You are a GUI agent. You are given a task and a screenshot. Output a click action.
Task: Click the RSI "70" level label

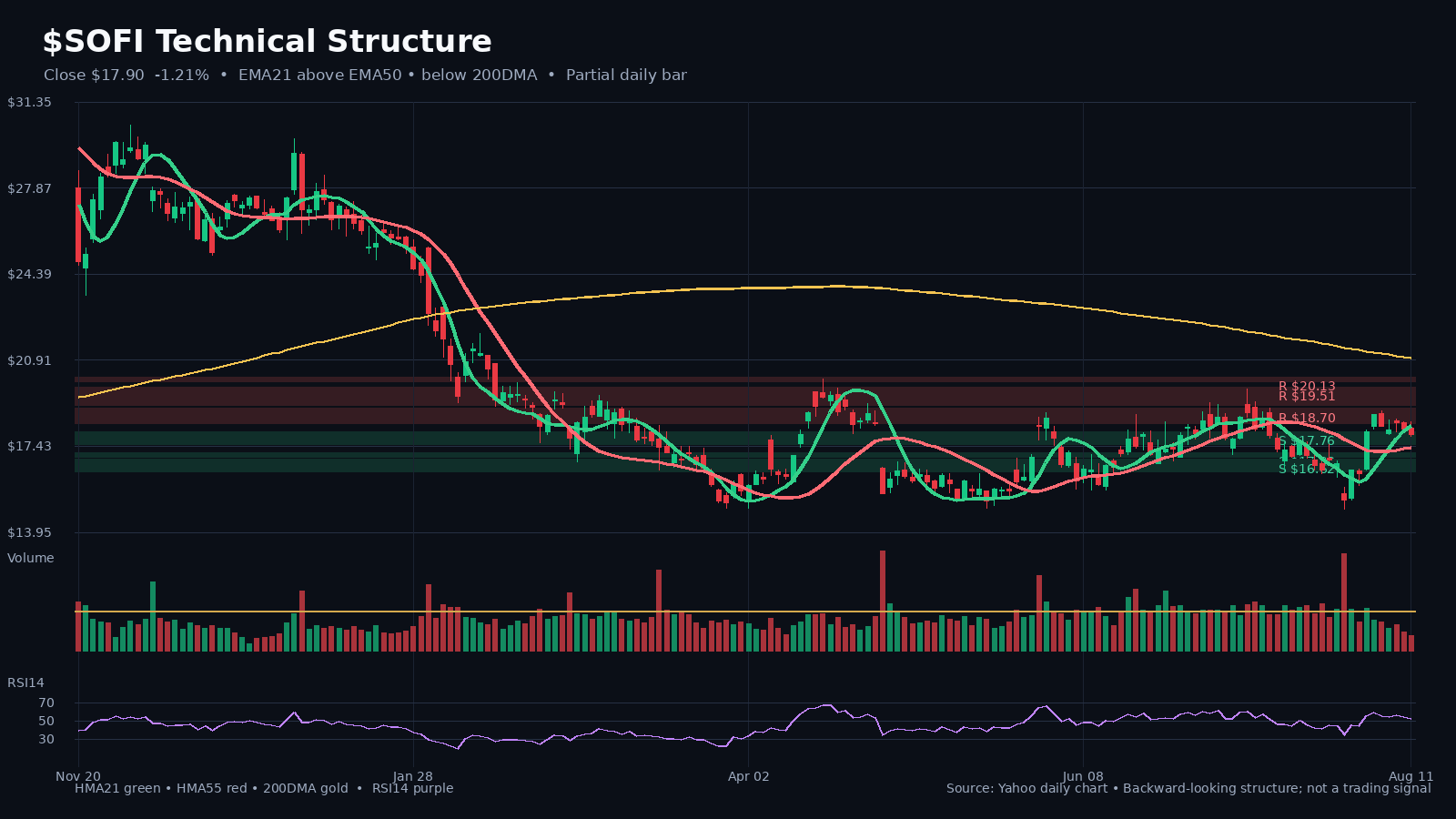(46, 703)
